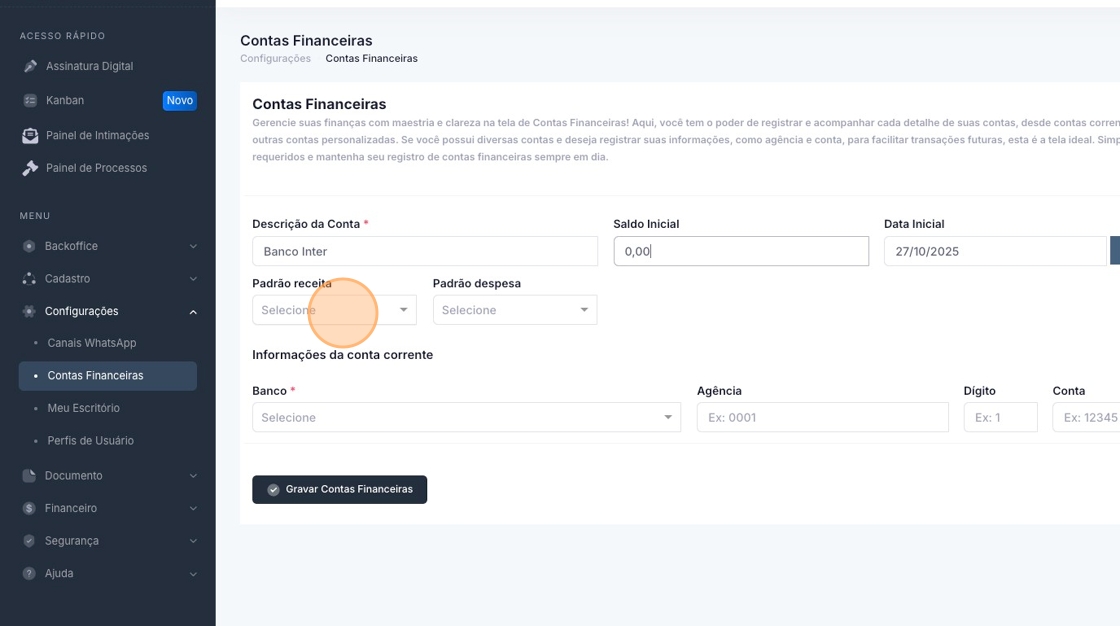This screenshot has height=626, width=1120.
Task: Click the Segurança cloud icon
Action: pos(29,541)
